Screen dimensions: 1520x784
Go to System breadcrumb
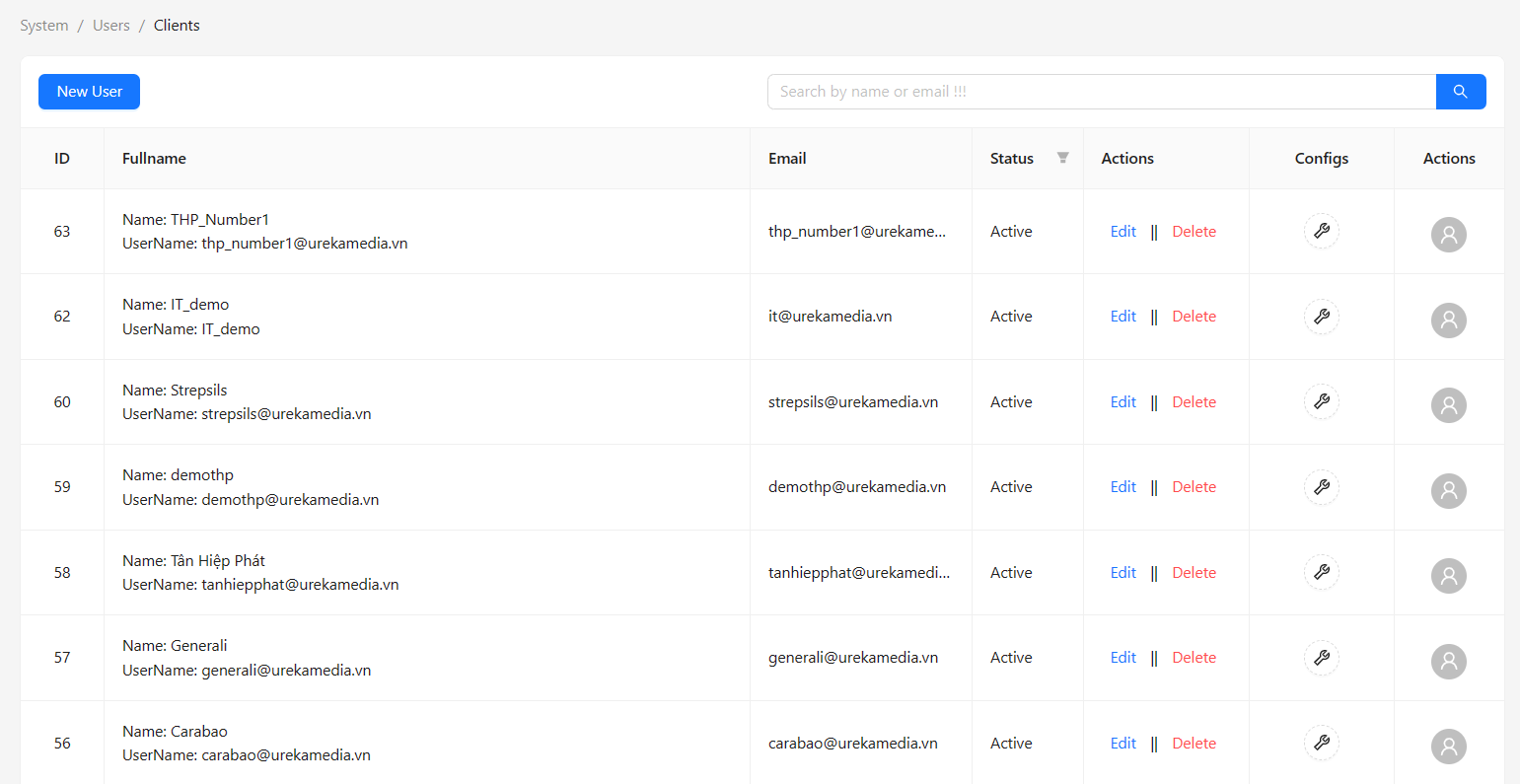[44, 26]
